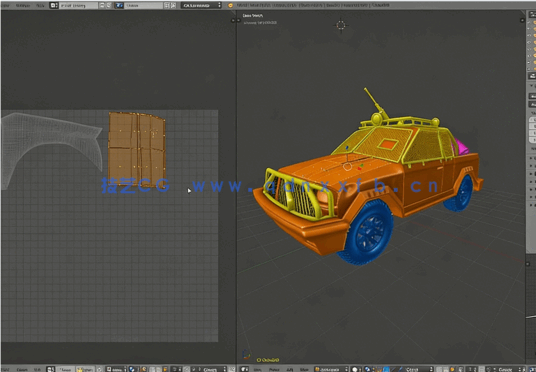This screenshot has height=372, width=536.
Task: Open the 3D viewport Select menu
Action: [x=274, y=369]
